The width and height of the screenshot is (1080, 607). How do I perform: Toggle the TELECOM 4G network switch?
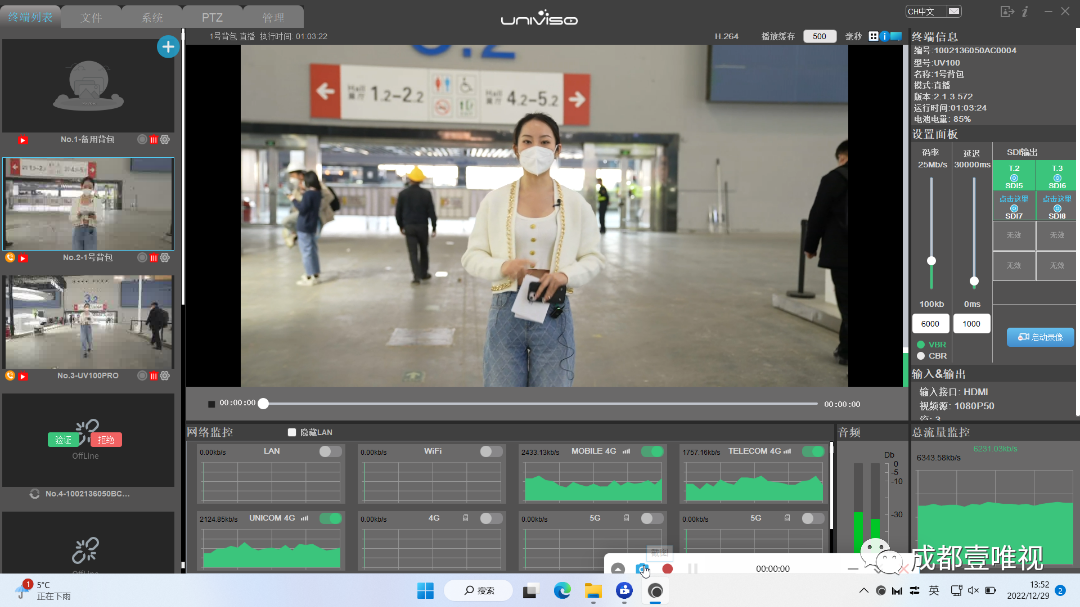click(x=813, y=451)
